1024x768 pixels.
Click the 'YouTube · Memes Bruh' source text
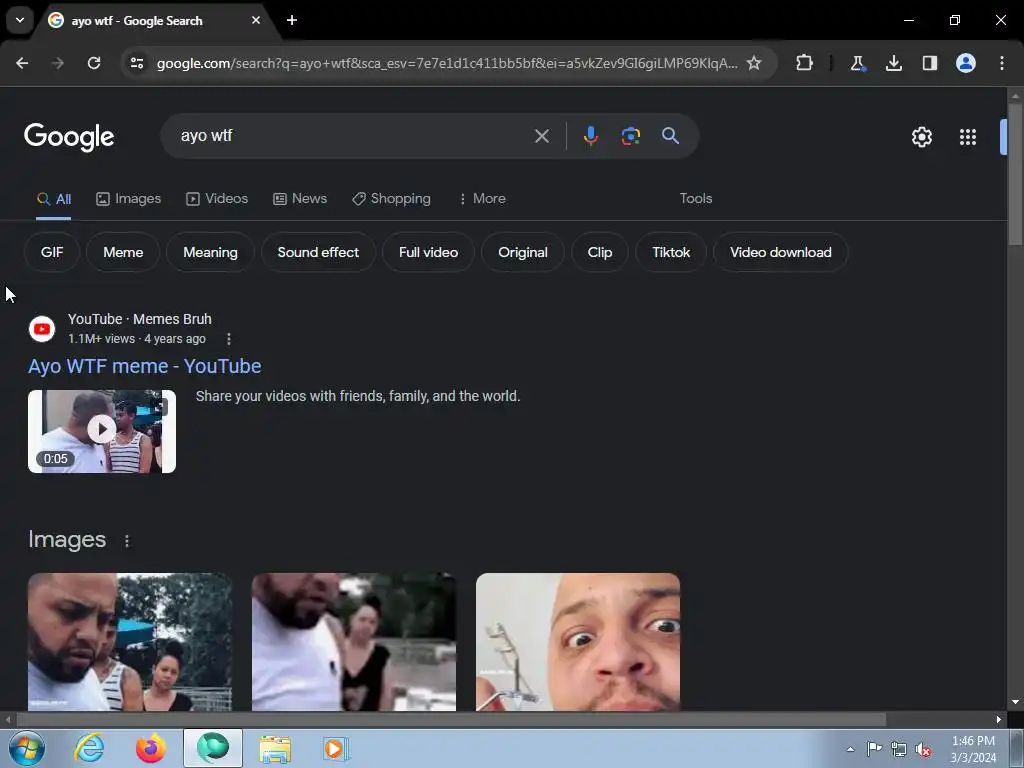(140, 319)
